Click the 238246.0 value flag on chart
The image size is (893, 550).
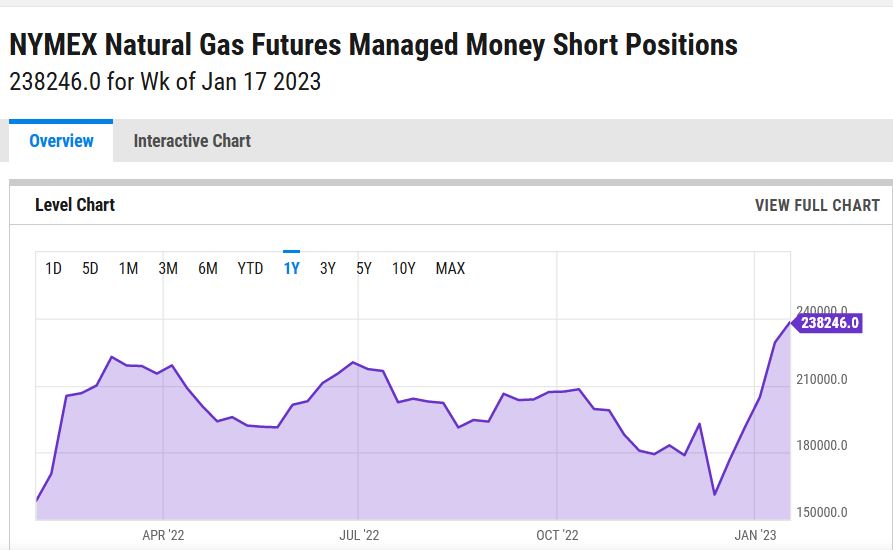tap(829, 323)
